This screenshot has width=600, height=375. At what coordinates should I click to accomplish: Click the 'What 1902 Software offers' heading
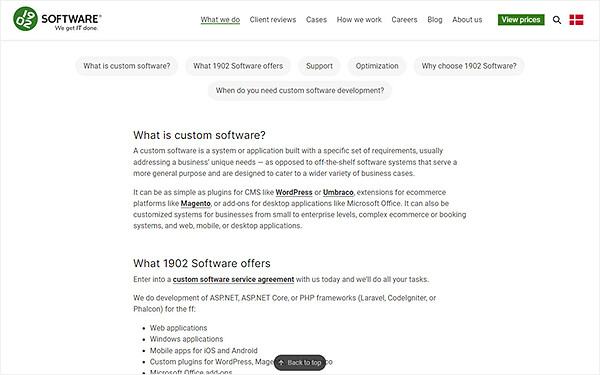pos(202,263)
